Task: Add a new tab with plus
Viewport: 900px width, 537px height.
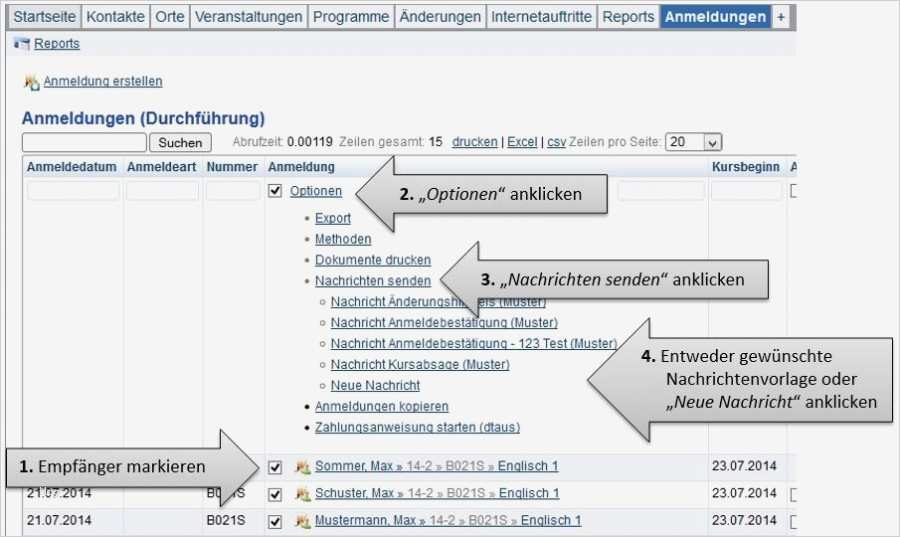Action: (781, 17)
